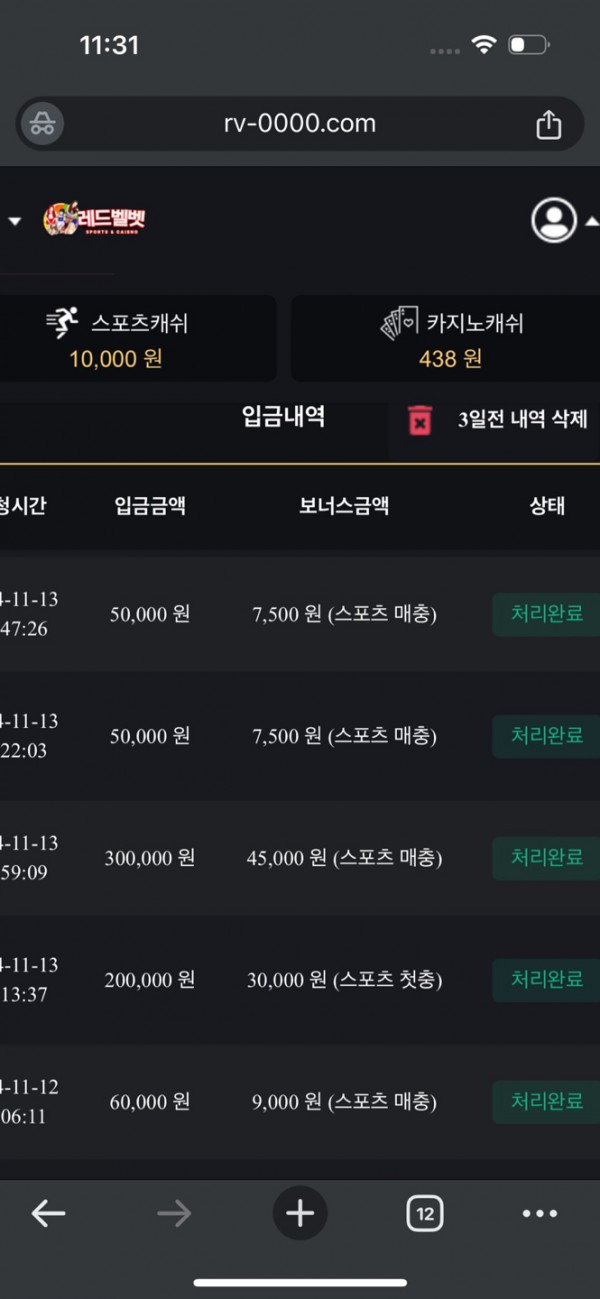Tap the running figure sports cash icon

(62, 324)
